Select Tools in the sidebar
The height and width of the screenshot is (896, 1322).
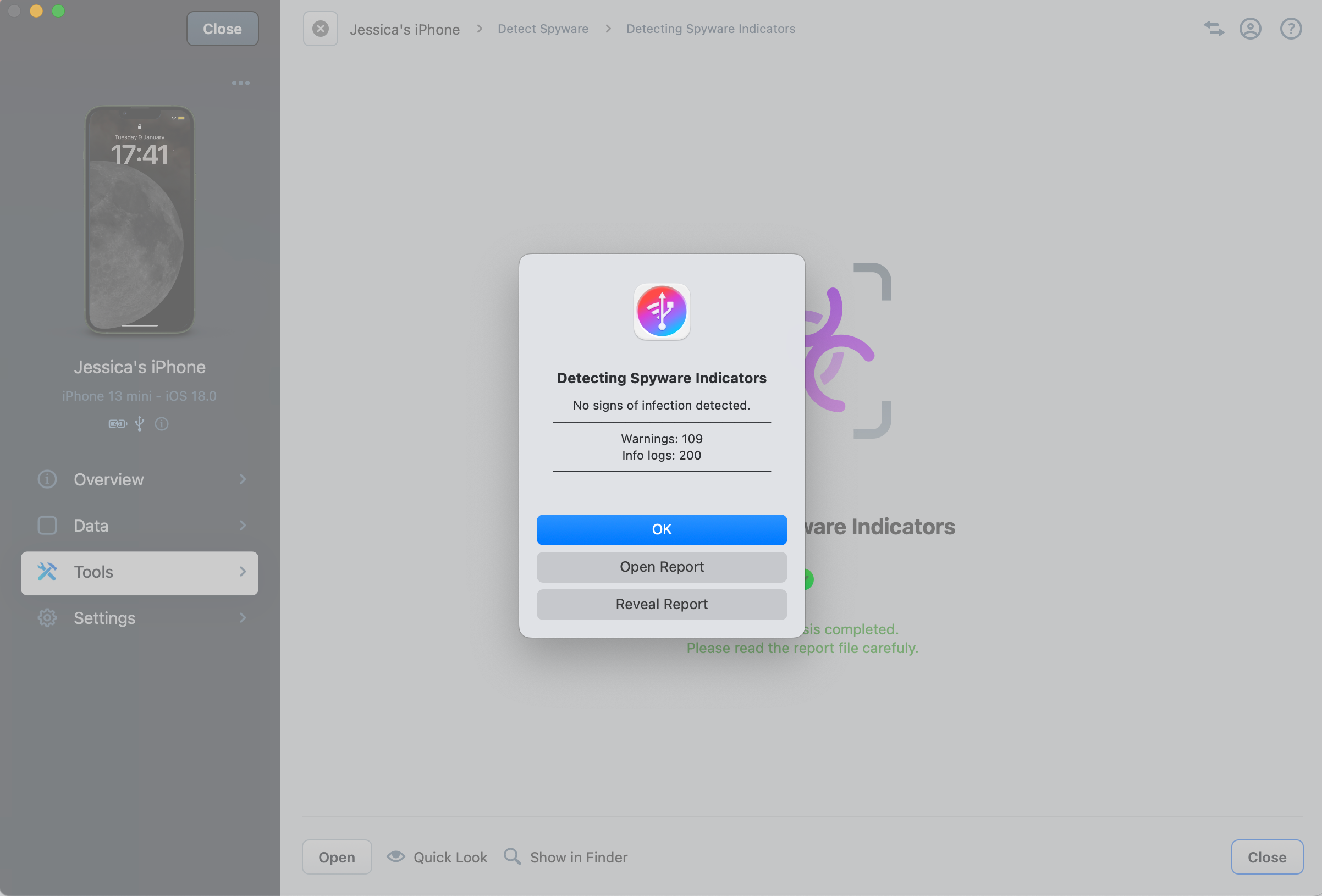click(139, 573)
